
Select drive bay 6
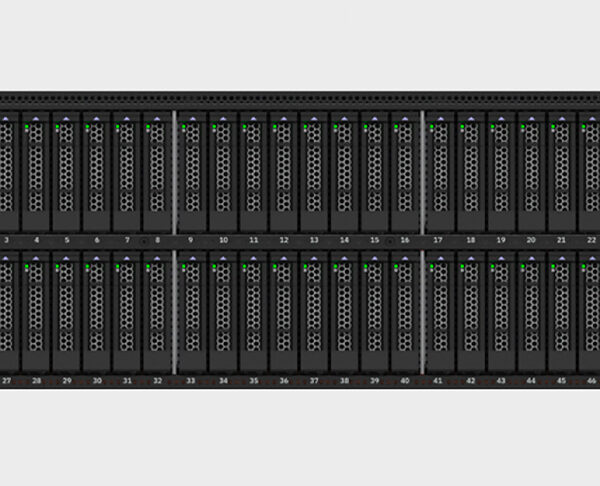[96, 172]
